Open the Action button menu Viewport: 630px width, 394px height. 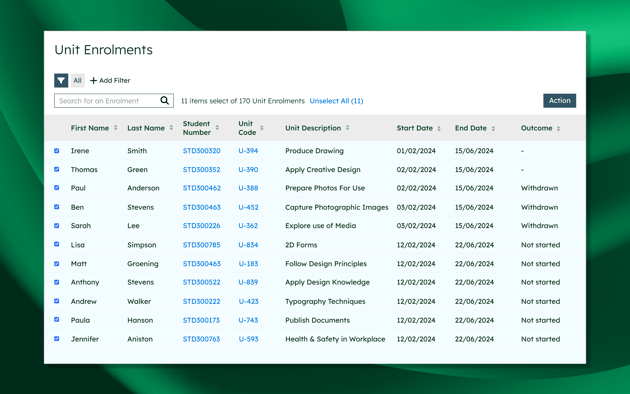(559, 100)
